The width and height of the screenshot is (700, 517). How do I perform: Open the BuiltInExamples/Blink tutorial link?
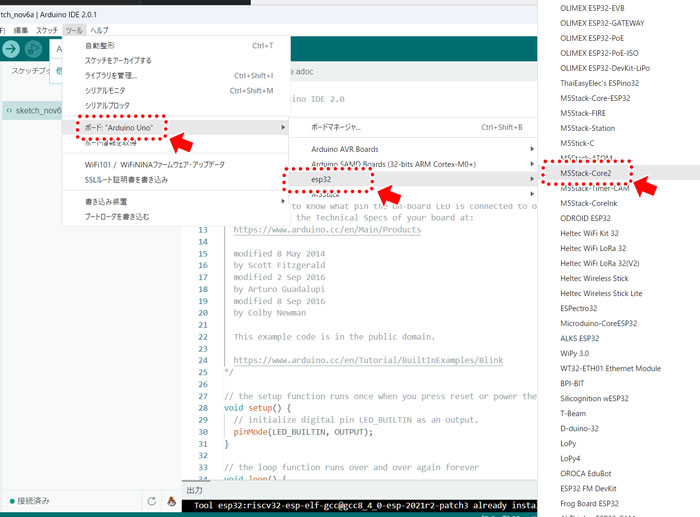(368, 360)
